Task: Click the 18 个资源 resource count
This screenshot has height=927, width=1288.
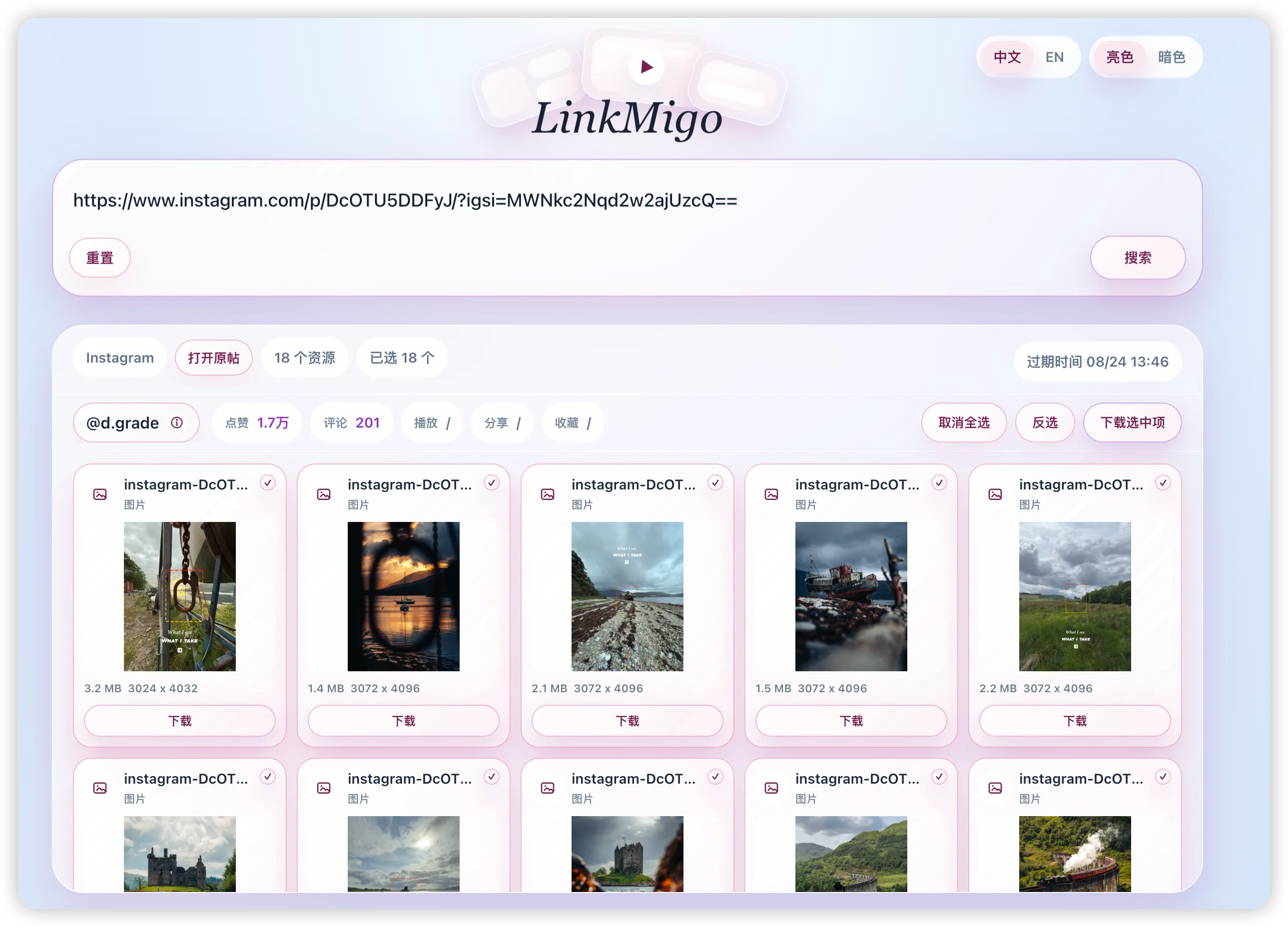Action: tap(304, 358)
